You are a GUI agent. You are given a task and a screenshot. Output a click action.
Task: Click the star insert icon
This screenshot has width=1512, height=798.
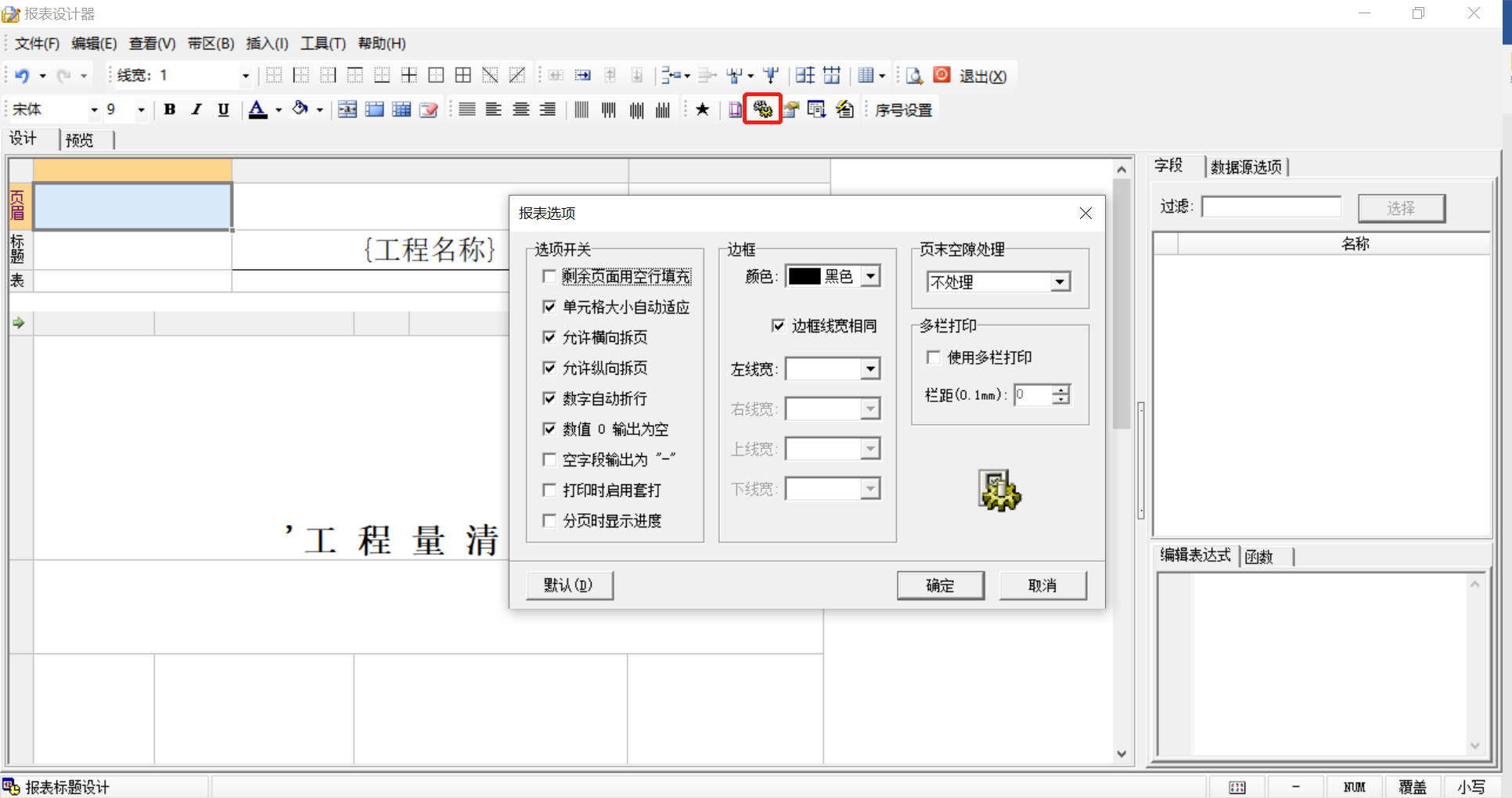pyautogui.click(x=702, y=109)
